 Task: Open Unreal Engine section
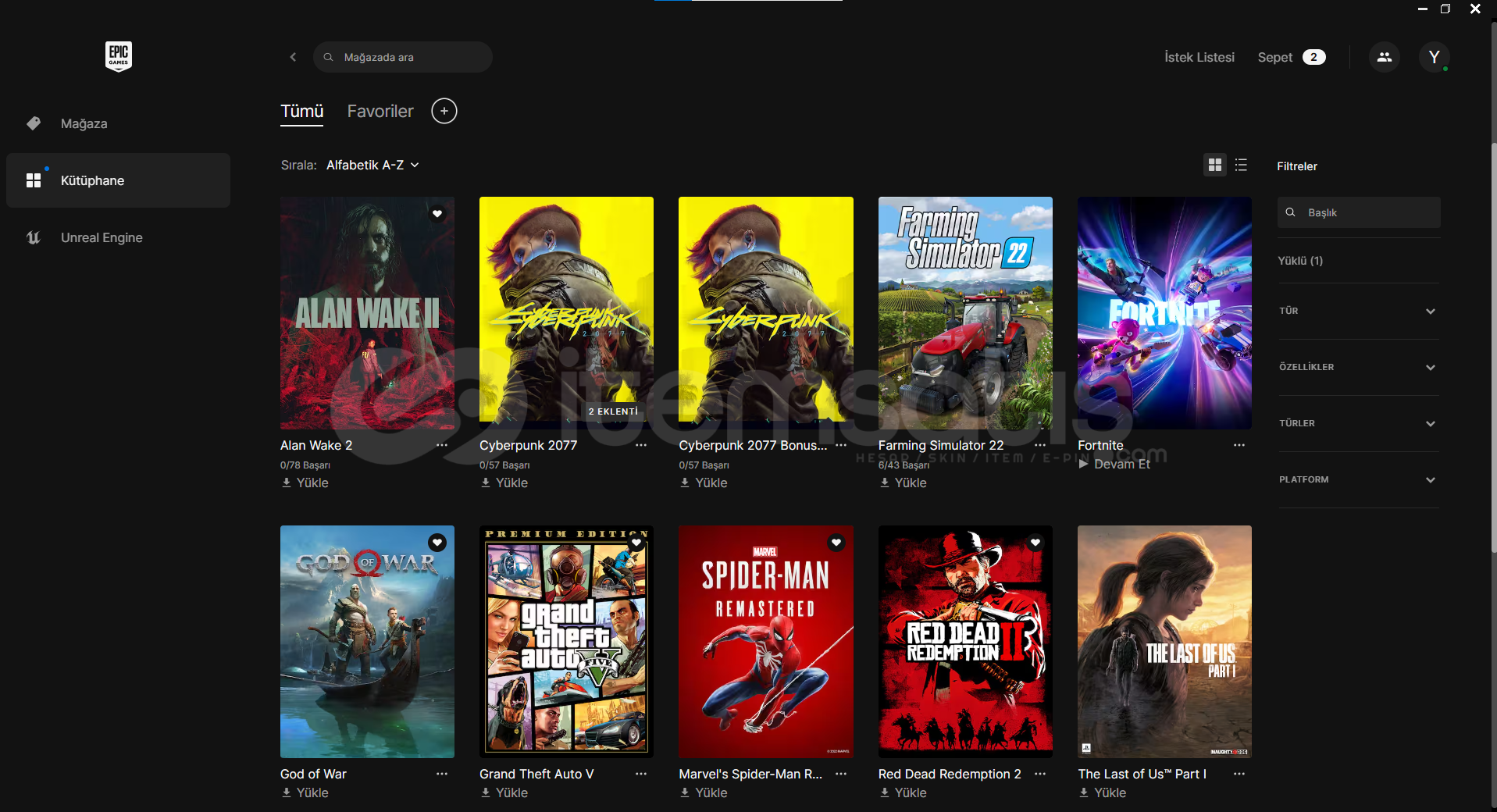(x=118, y=237)
